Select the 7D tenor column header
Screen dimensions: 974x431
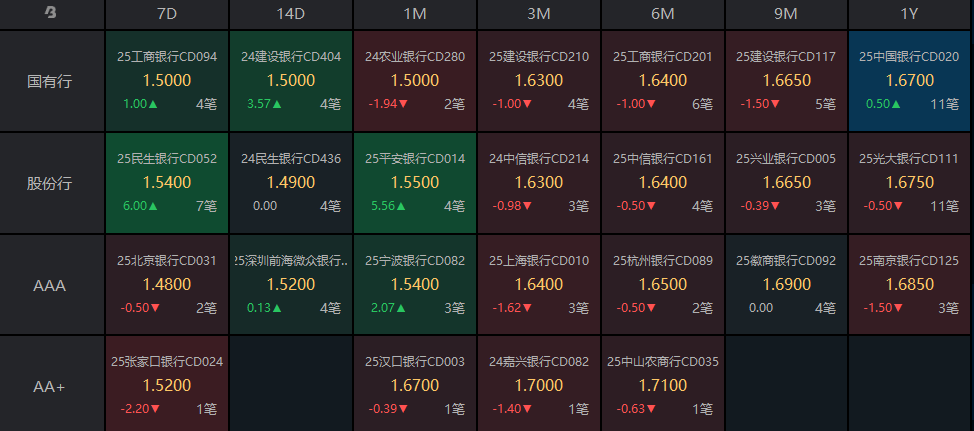coord(167,14)
